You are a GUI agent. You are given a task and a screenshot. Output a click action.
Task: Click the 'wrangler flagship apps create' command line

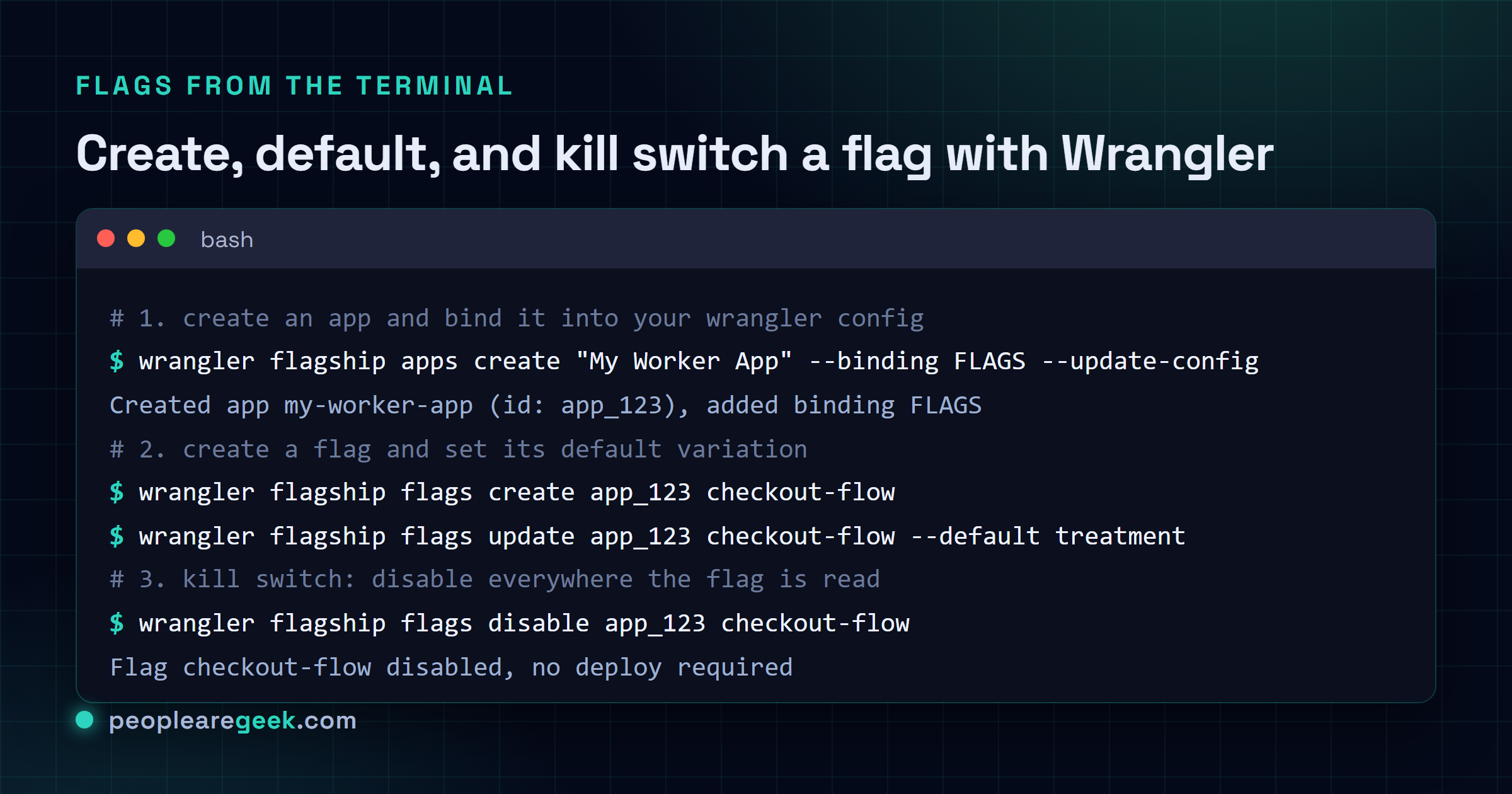684,362
